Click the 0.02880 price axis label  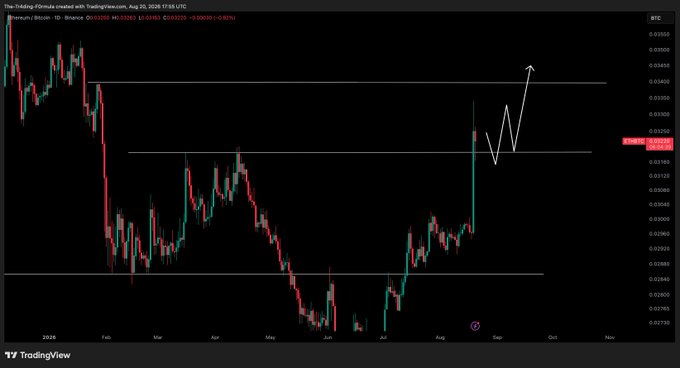coord(660,264)
